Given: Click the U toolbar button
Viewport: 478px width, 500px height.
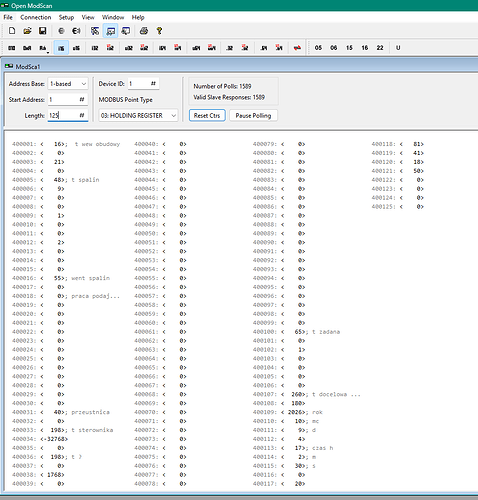Looking at the screenshot, I should (x=398, y=48).
